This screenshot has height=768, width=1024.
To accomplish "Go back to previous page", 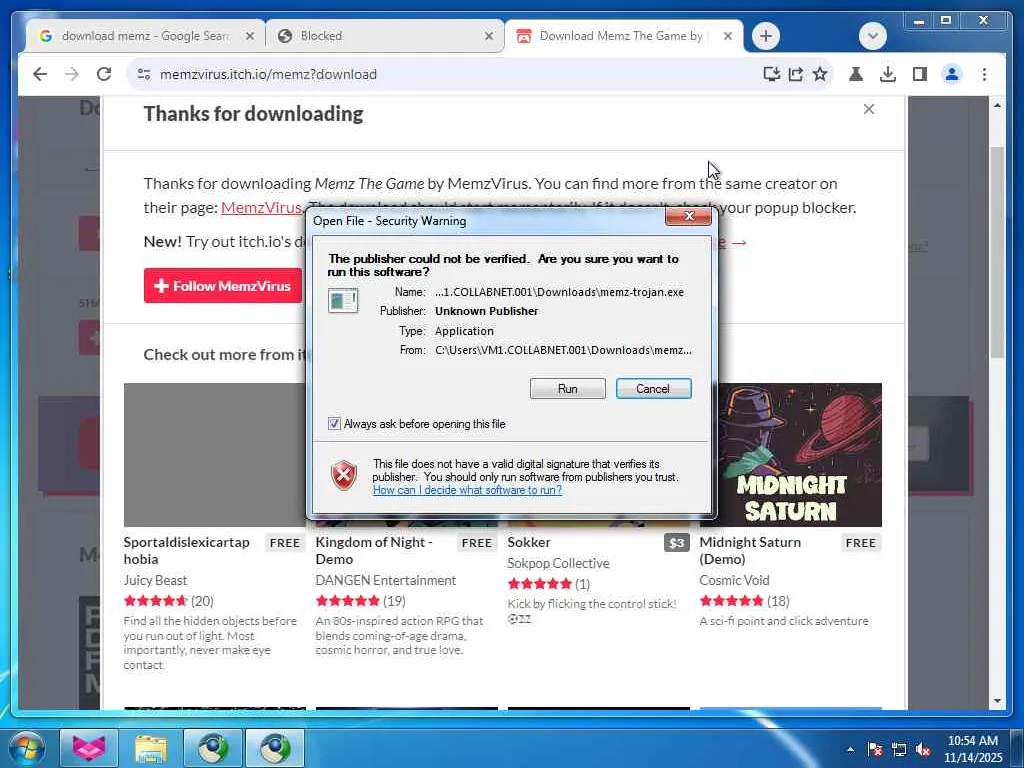I will [40, 74].
